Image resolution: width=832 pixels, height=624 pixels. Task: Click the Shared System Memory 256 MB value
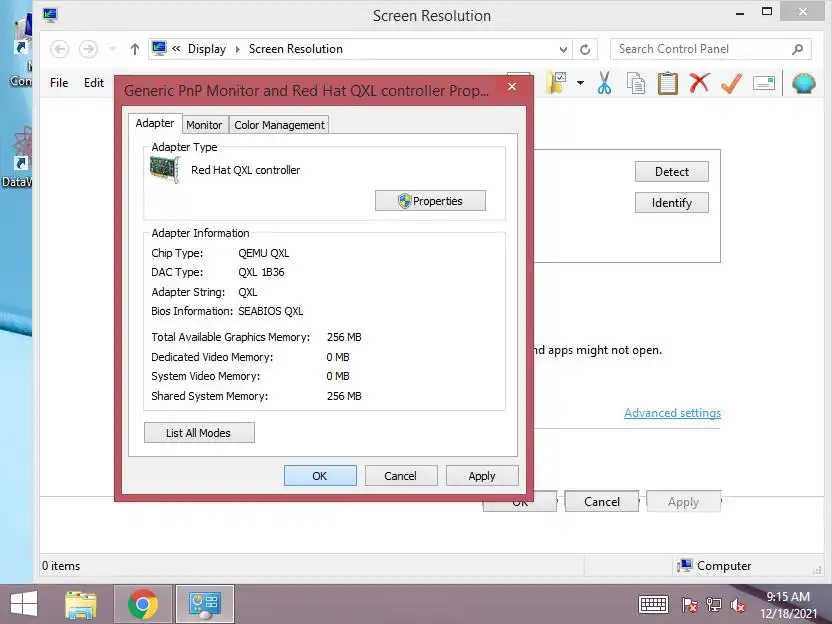(344, 396)
